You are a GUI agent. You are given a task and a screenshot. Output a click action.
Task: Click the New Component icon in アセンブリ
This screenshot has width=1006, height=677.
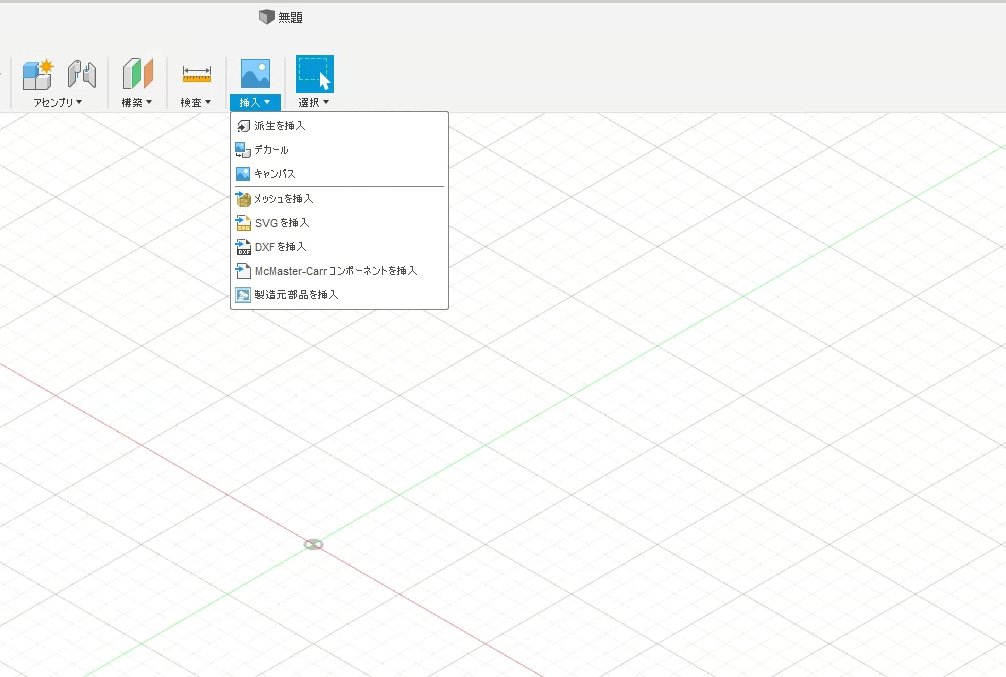[38, 74]
